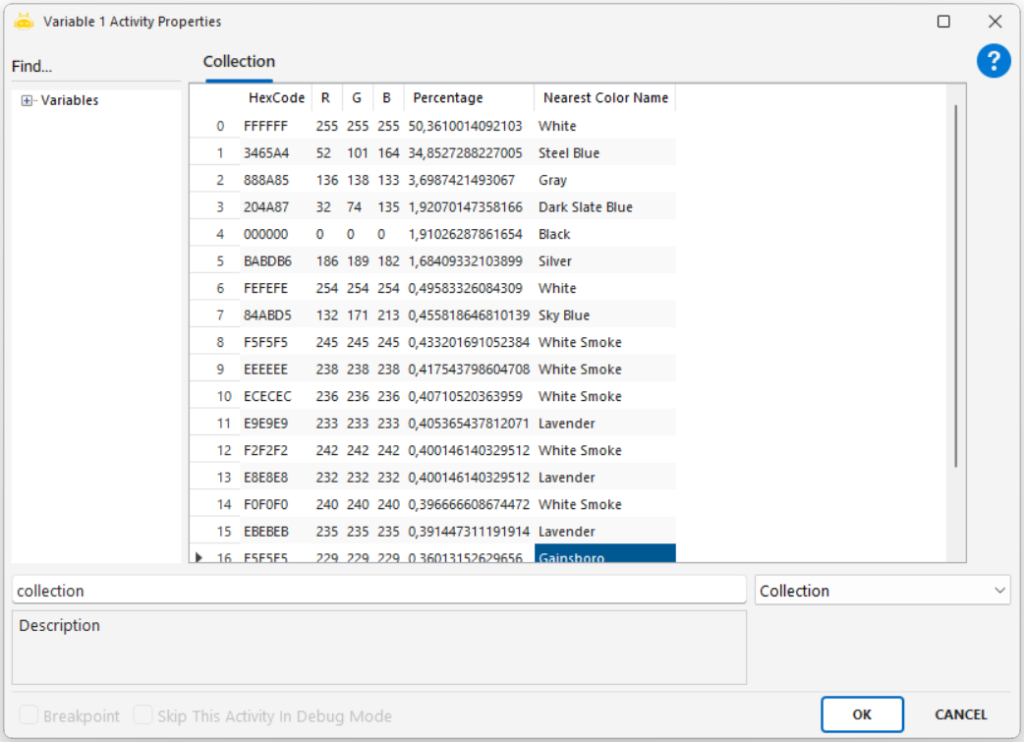Image resolution: width=1024 pixels, height=742 pixels.
Task: Click the Description text area
Action: (x=379, y=648)
